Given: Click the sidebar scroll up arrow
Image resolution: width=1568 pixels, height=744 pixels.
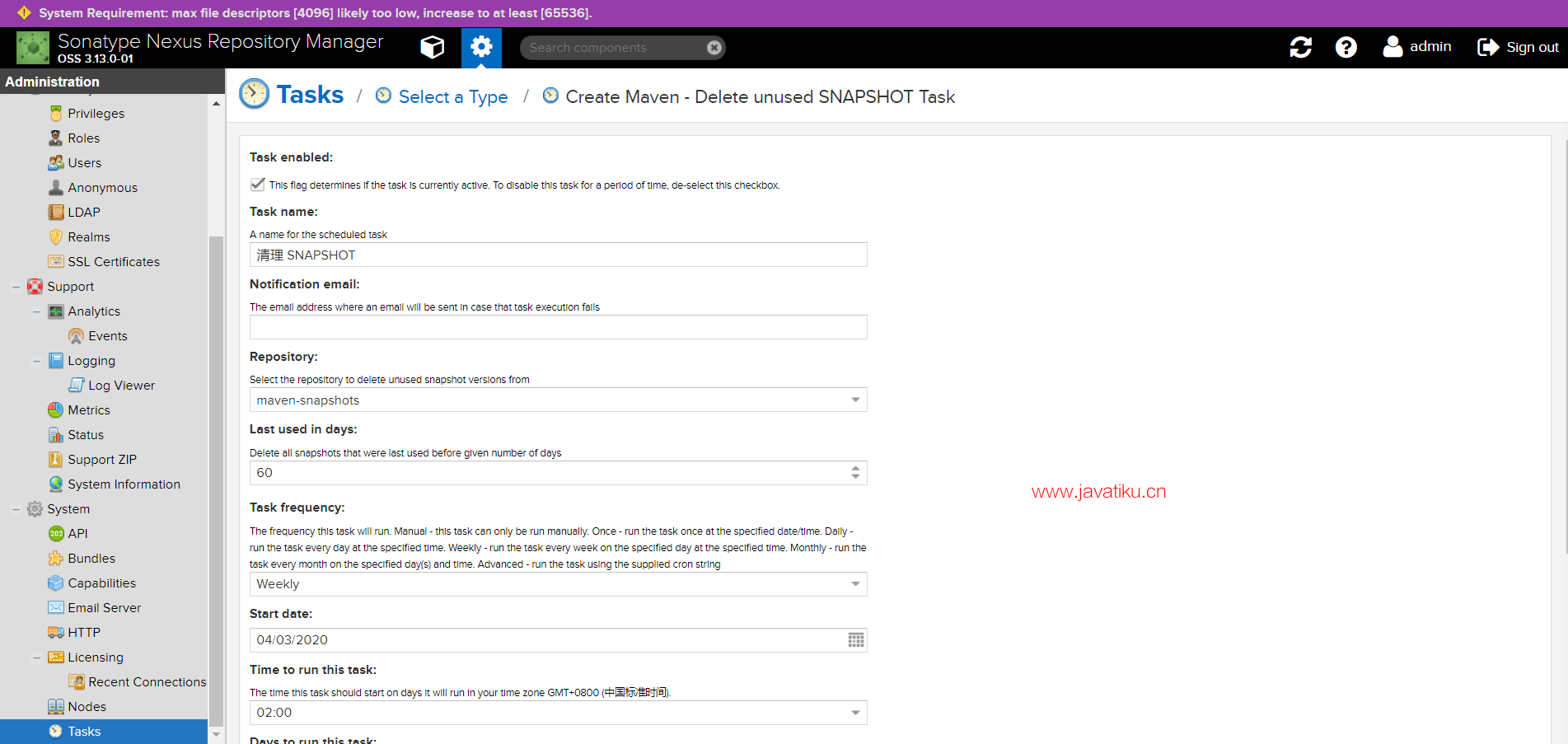Looking at the screenshot, I should point(216,104).
